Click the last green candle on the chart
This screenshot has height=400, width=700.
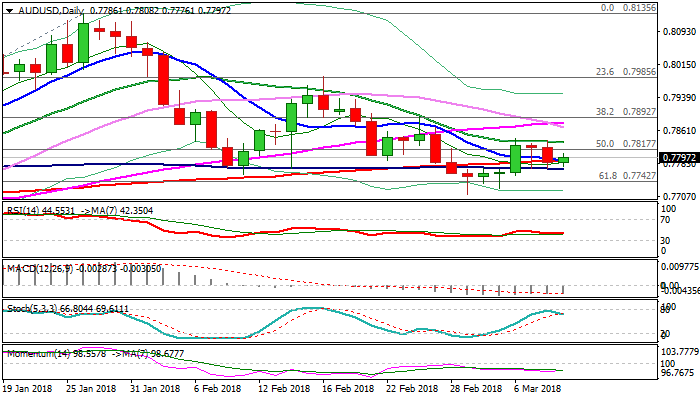click(563, 160)
